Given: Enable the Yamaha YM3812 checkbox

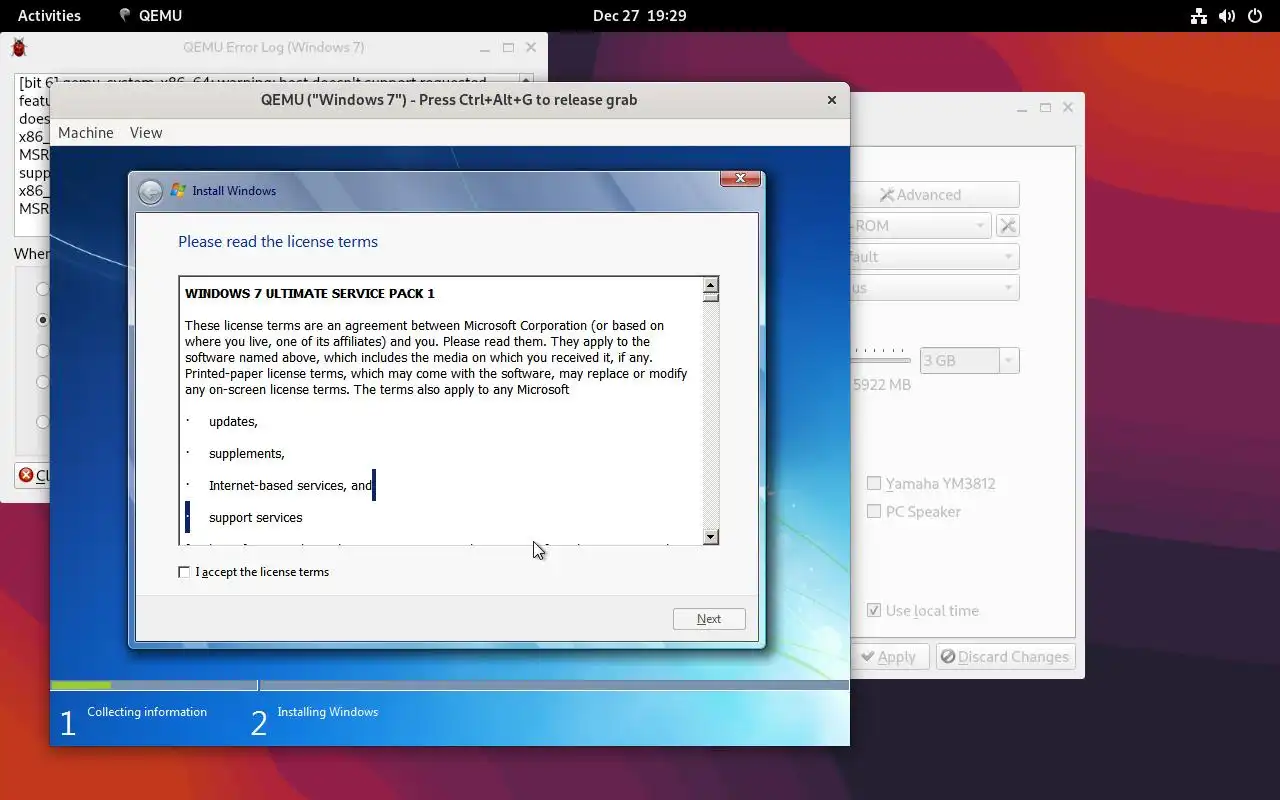Looking at the screenshot, I should tap(874, 483).
